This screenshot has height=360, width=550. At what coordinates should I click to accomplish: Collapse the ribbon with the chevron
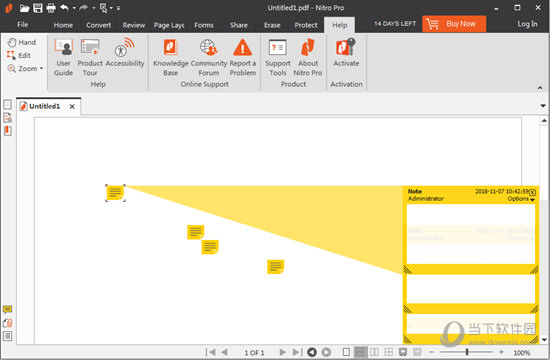[540, 87]
